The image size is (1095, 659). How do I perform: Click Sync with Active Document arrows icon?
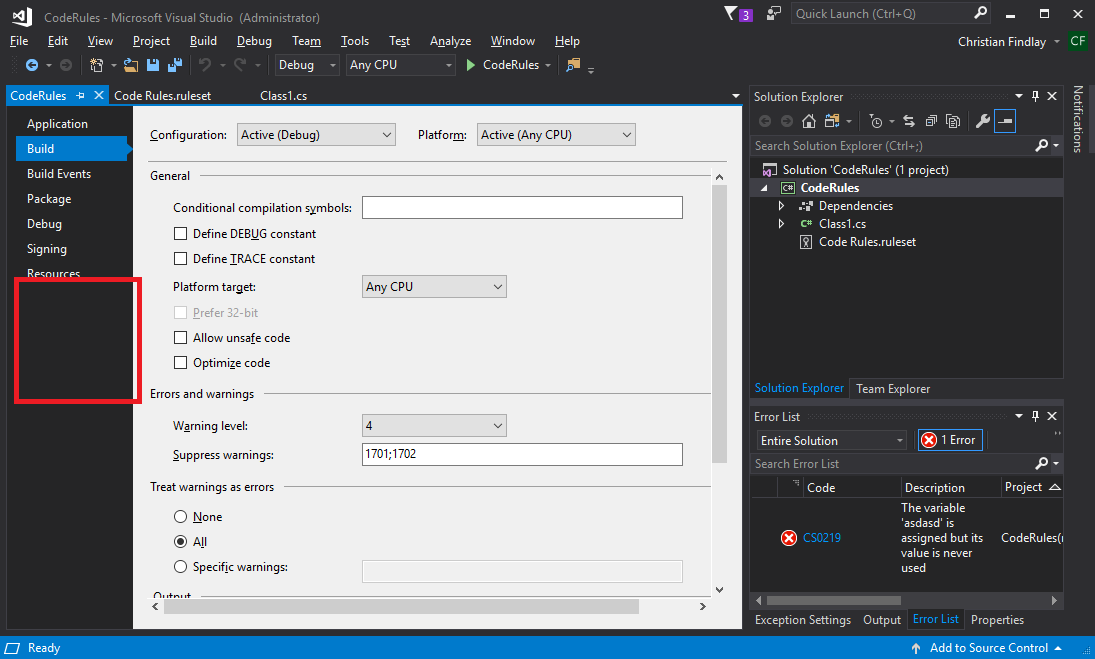click(909, 121)
